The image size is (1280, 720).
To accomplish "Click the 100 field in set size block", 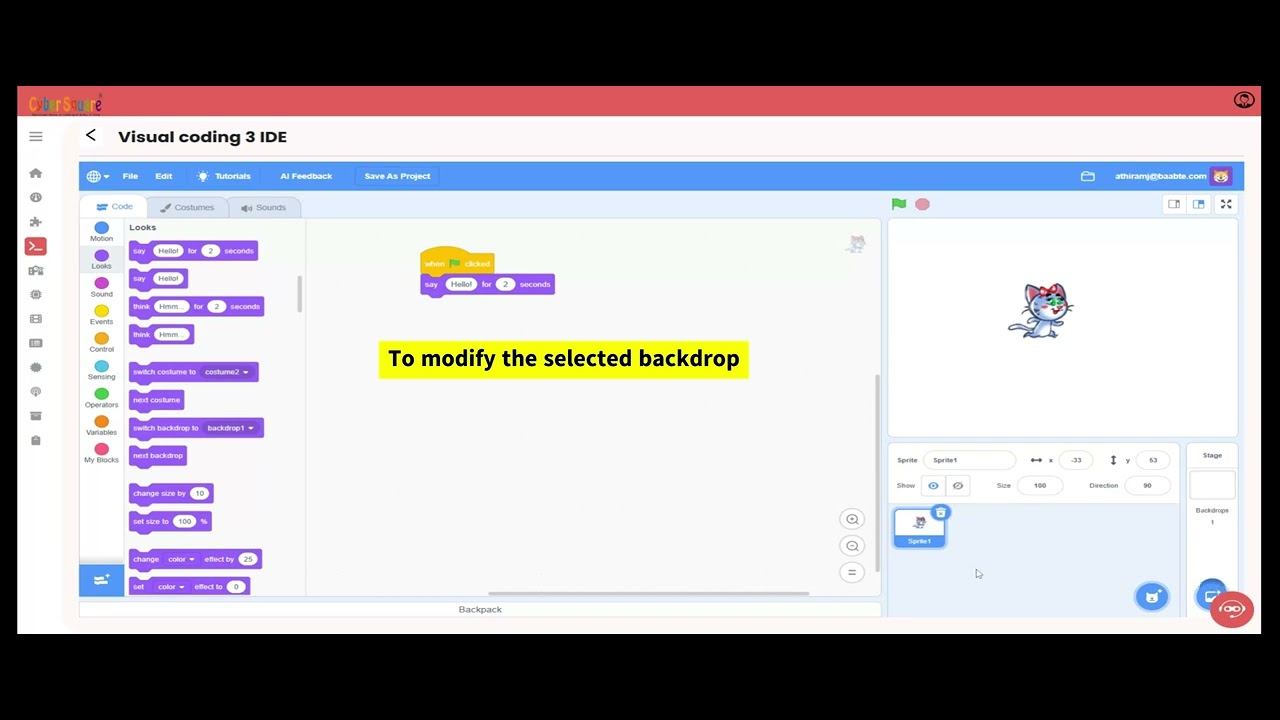I will tap(184, 521).
